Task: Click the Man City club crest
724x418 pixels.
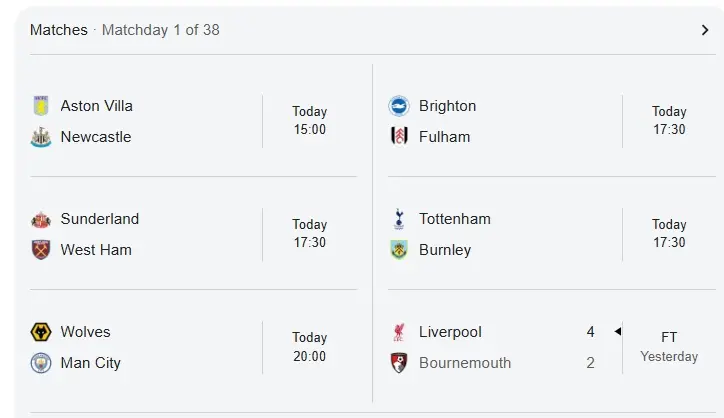Action: coord(41,363)
